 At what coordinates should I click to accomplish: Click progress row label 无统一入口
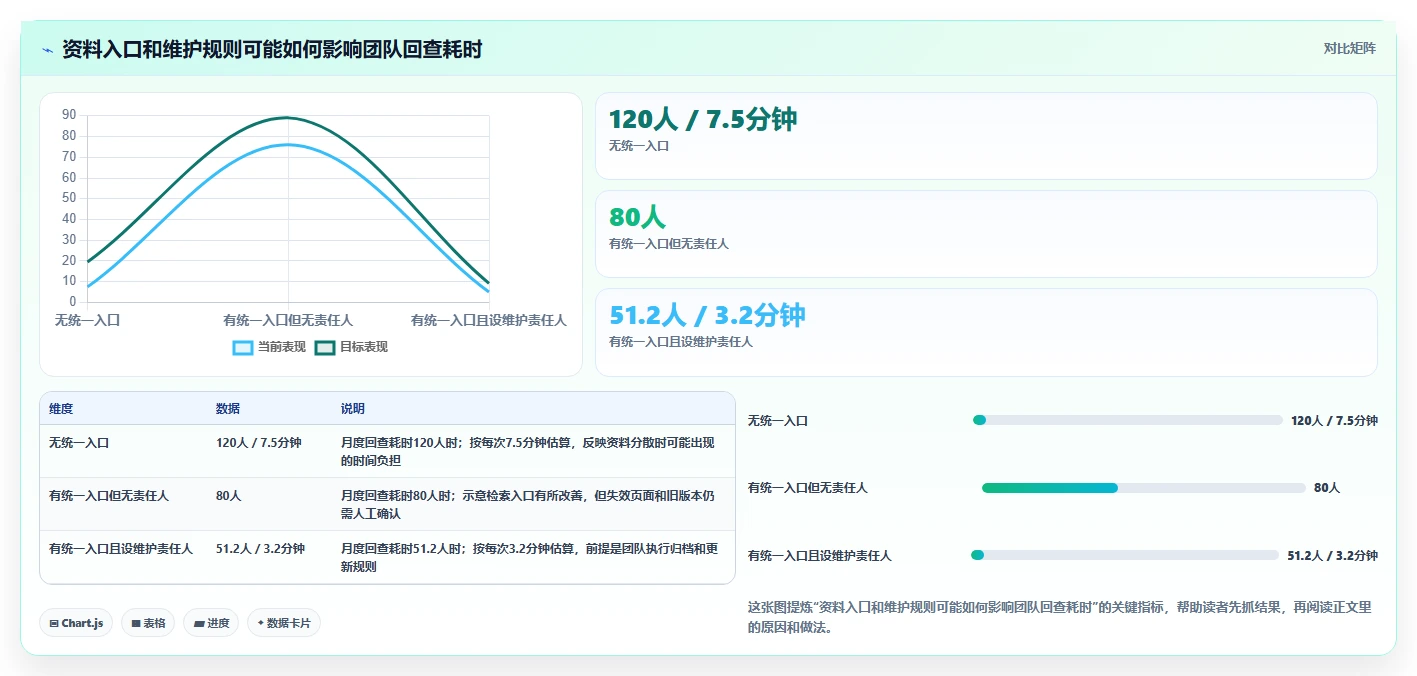(x=778, y=421)
